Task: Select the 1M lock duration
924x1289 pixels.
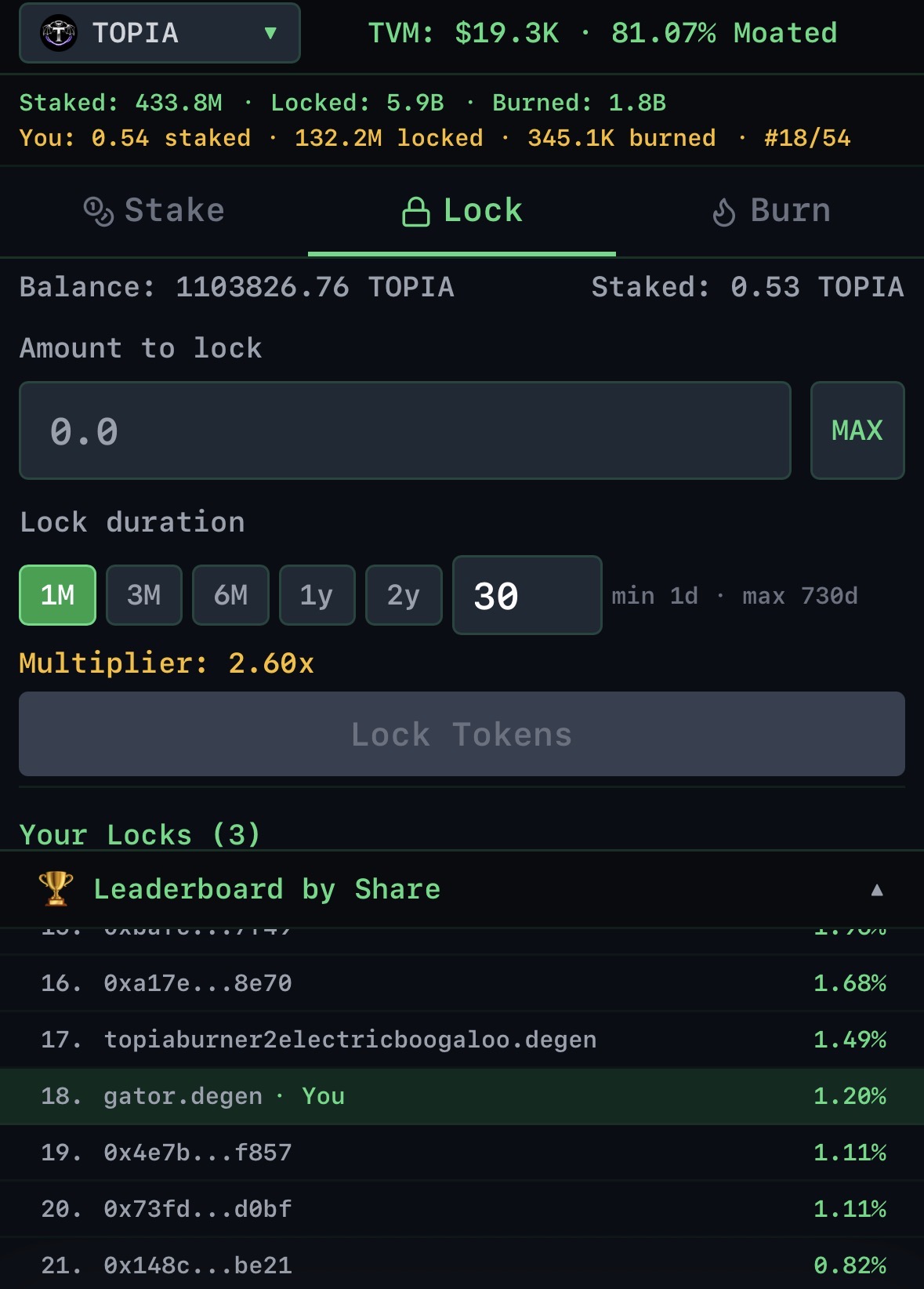Action: [58, 595]
